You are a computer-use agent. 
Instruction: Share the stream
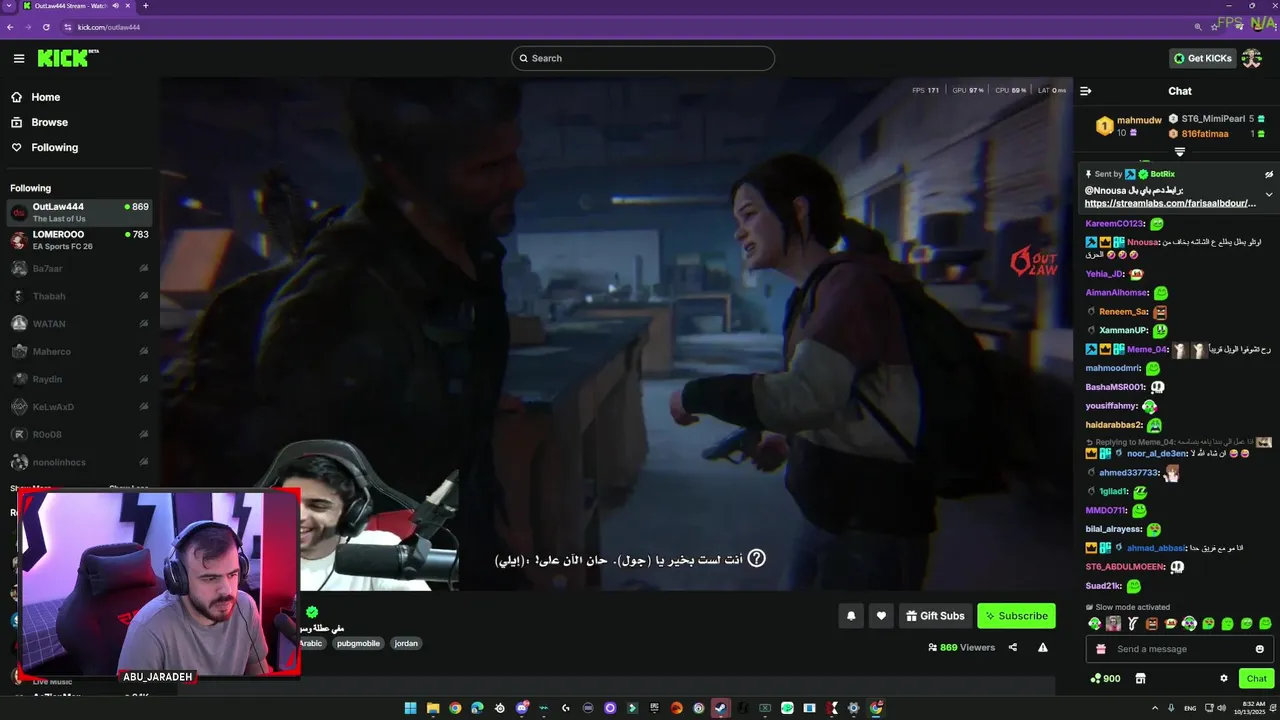1013,647
